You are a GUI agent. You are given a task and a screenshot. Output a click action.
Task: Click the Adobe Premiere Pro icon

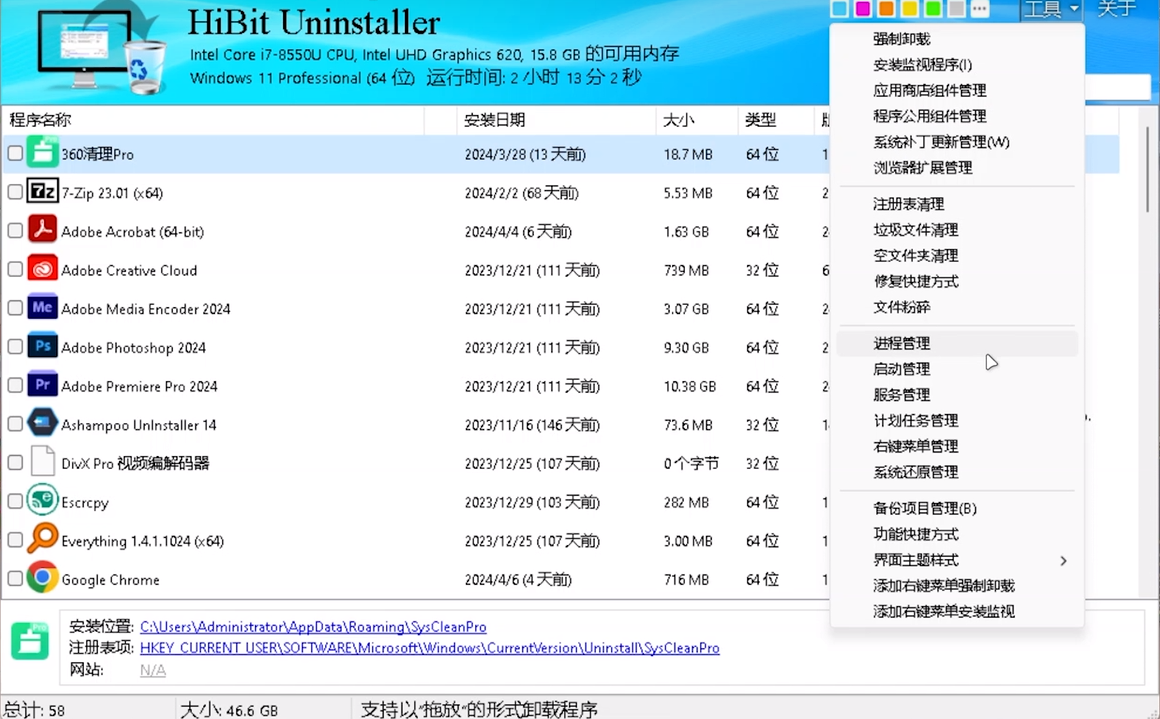(42, 385)
